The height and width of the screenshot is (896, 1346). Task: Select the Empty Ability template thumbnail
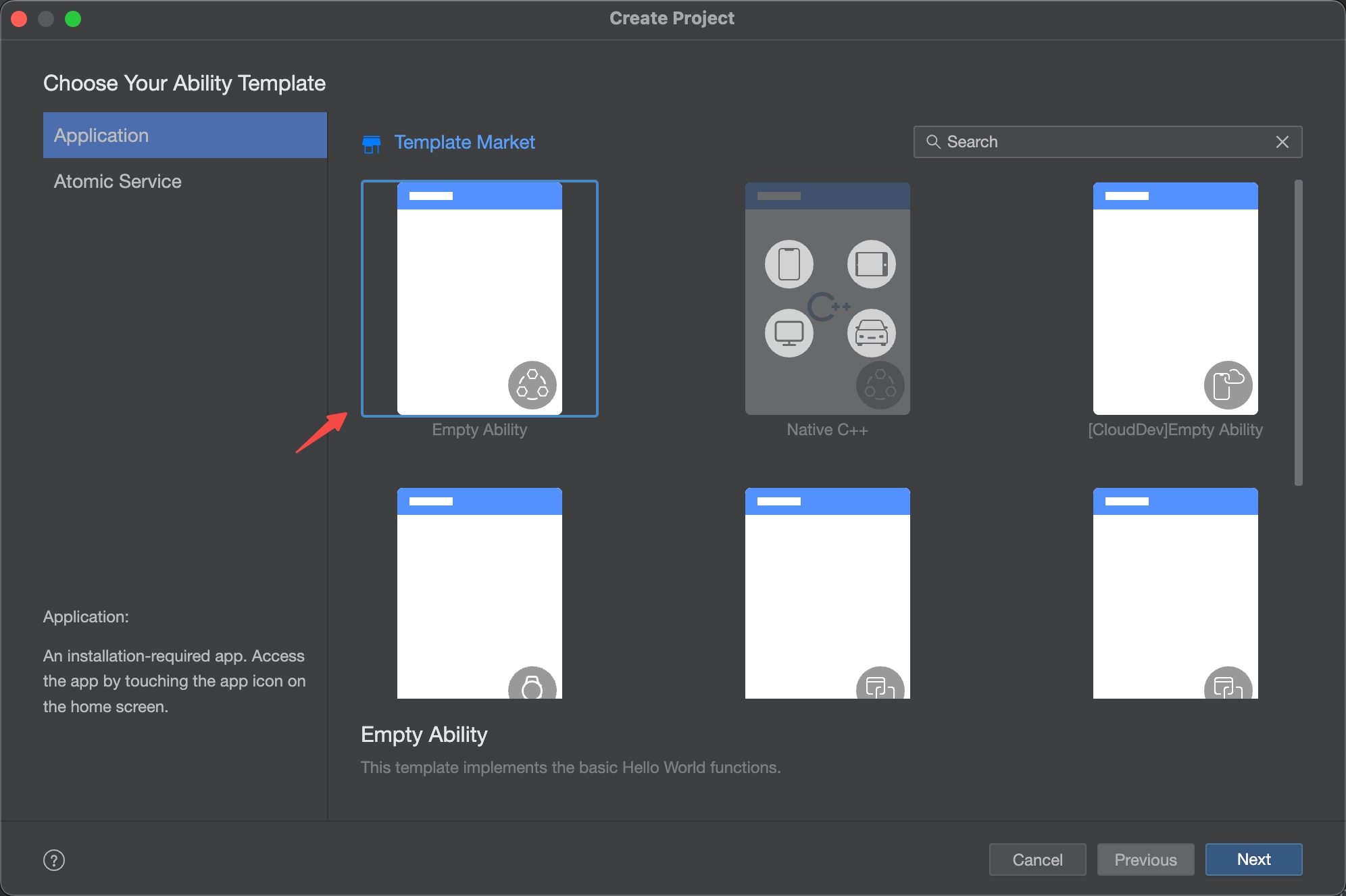(480, 298)
